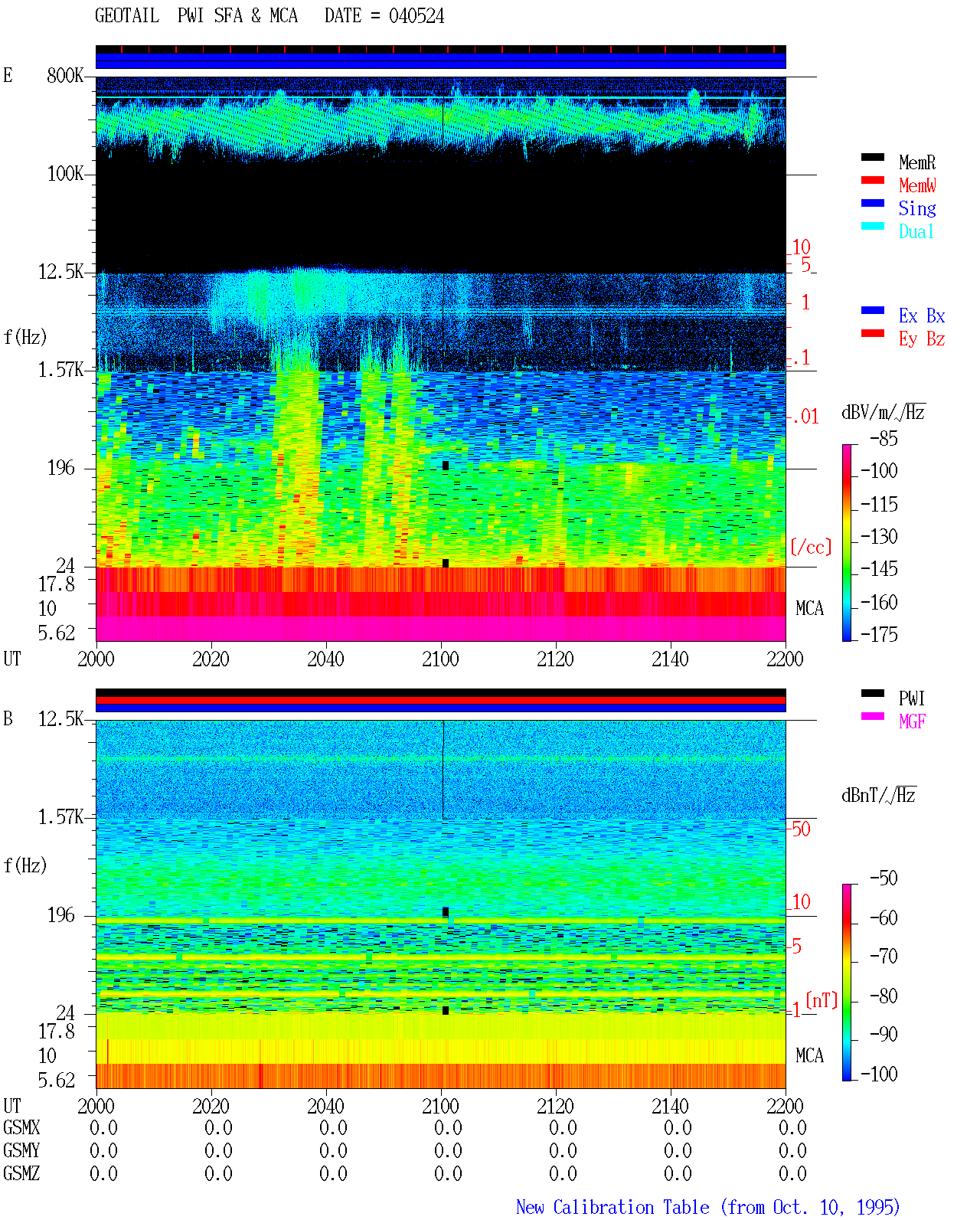This screenshot has height=1220, width=980.
Task: Click the MemW legend label
Action: [x=917, y=185]
